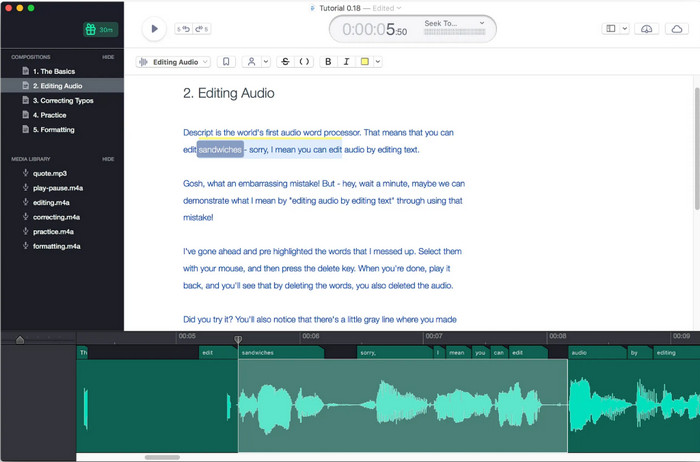700x462 pixels.
Task: Click the yellow highlight swatch
Action: tap(365, 62)
